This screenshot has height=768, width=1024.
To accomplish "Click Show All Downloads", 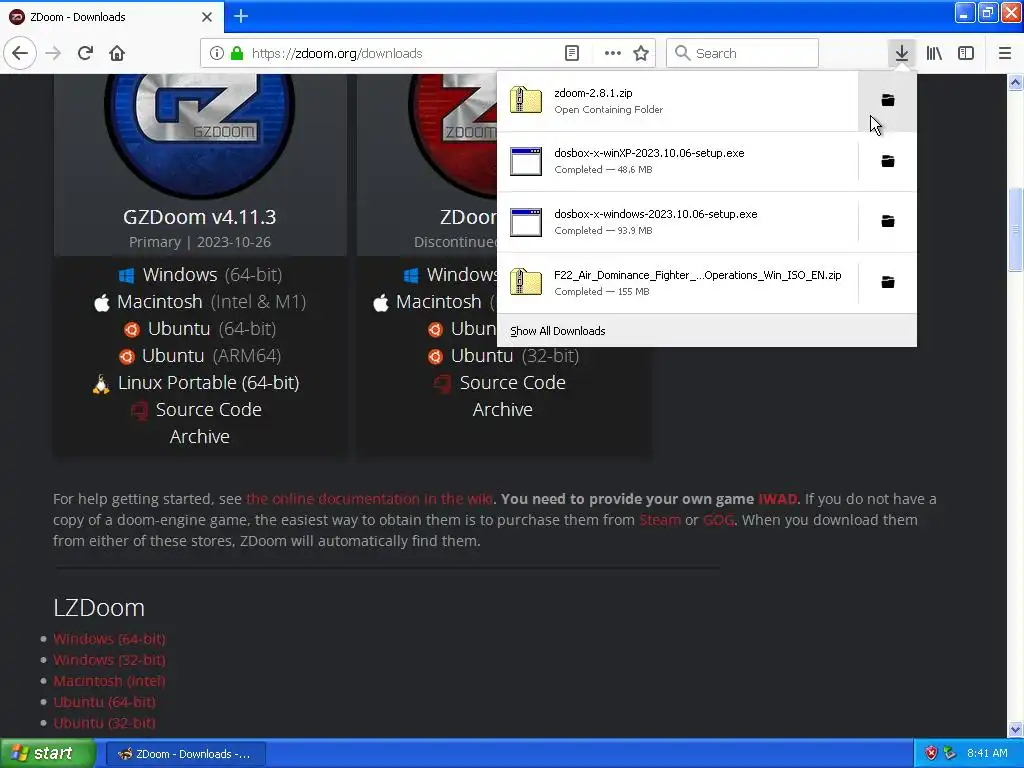I will [x=707, y=331].
